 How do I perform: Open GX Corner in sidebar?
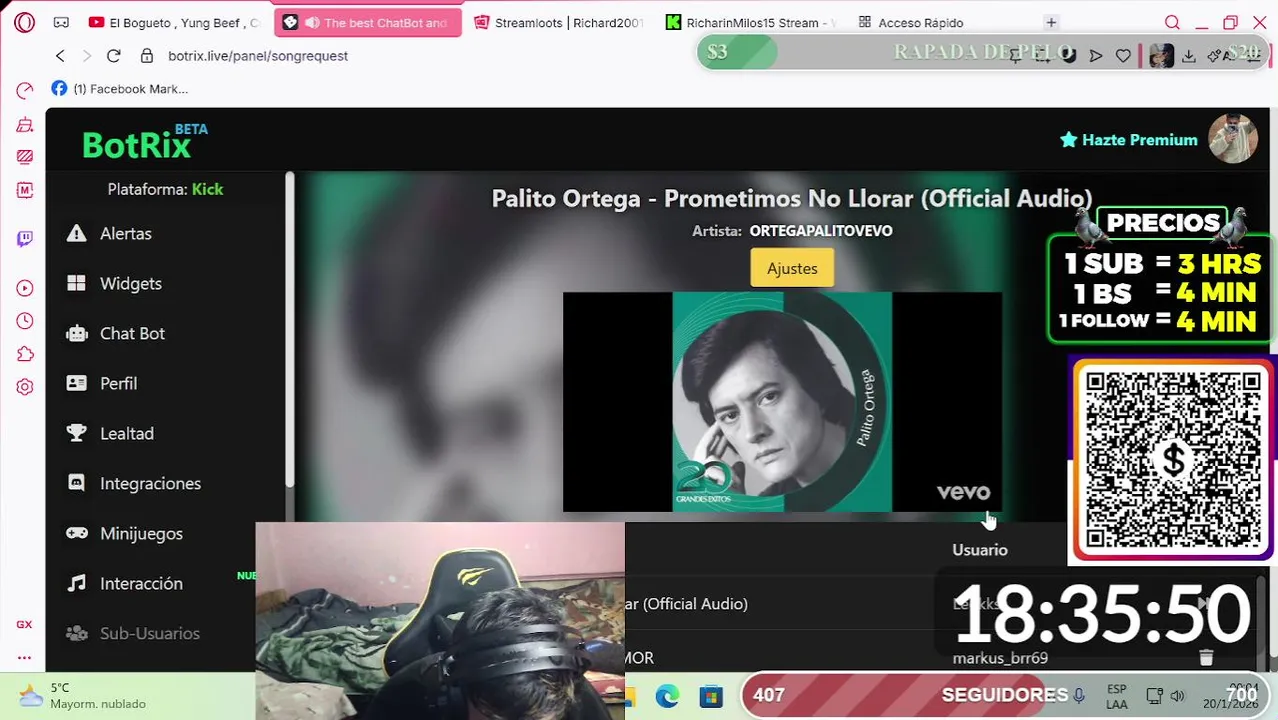tap(24, 624)
